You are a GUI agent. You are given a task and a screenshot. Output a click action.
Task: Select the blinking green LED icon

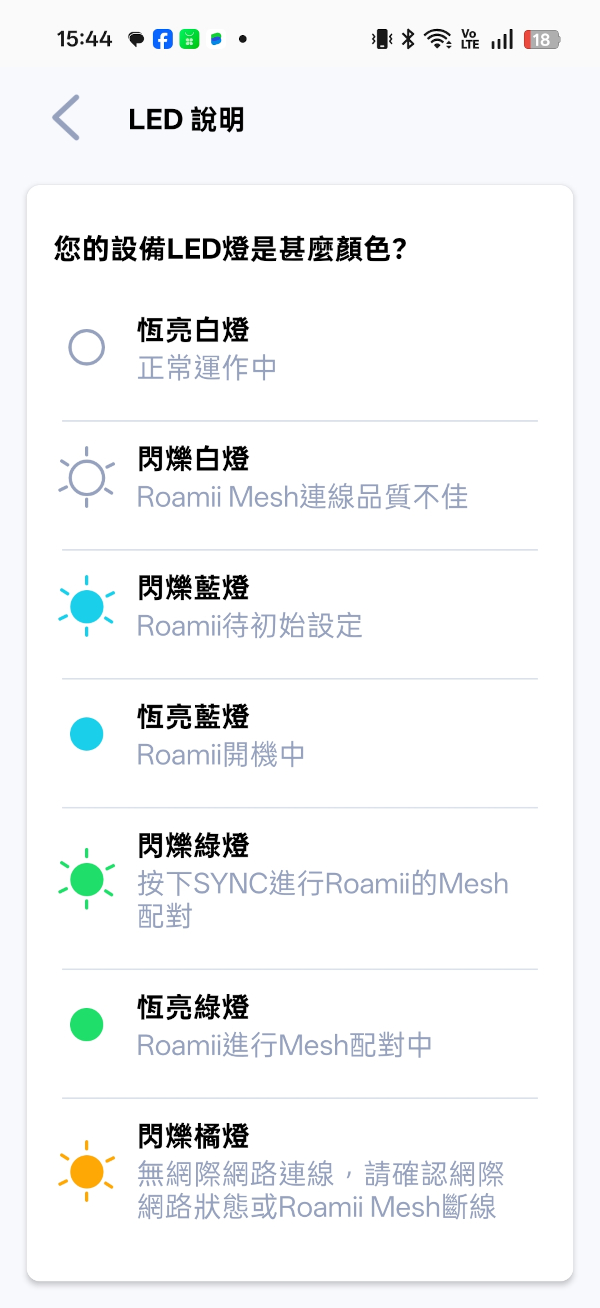click(x=86, y=881)
